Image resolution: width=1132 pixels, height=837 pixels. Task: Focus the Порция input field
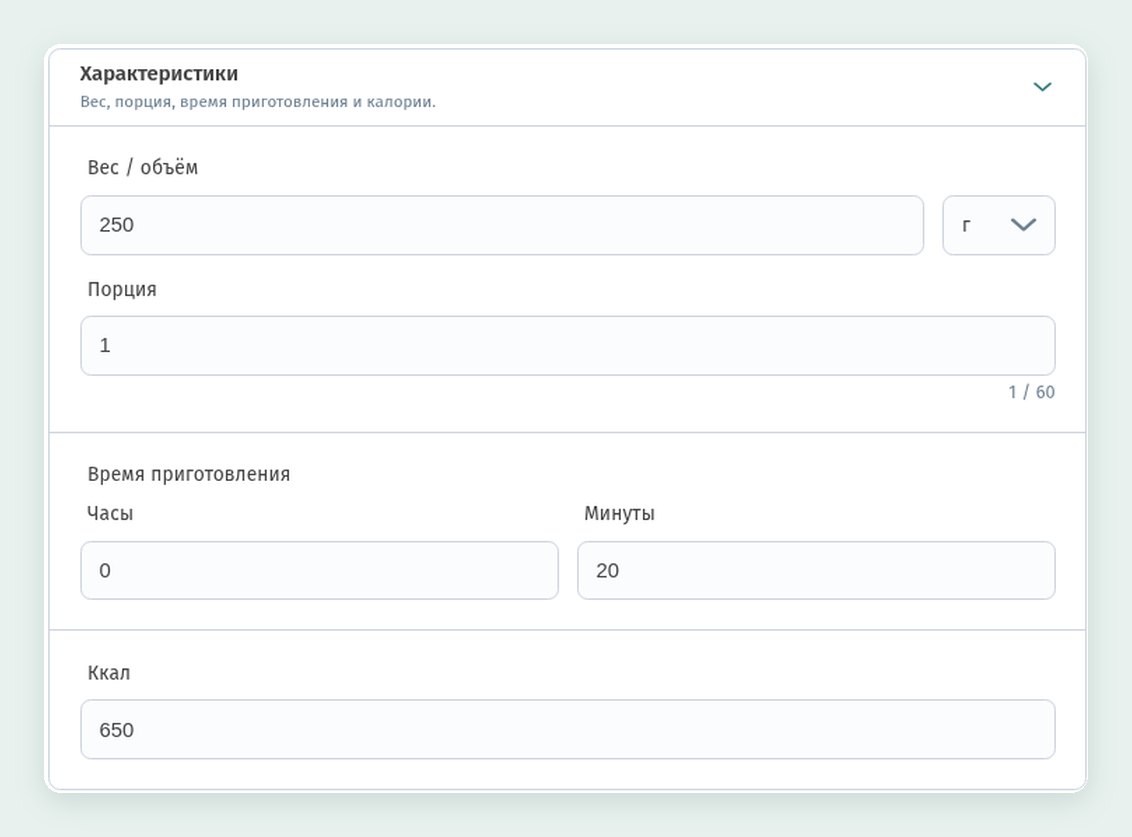tap(567, 346)
